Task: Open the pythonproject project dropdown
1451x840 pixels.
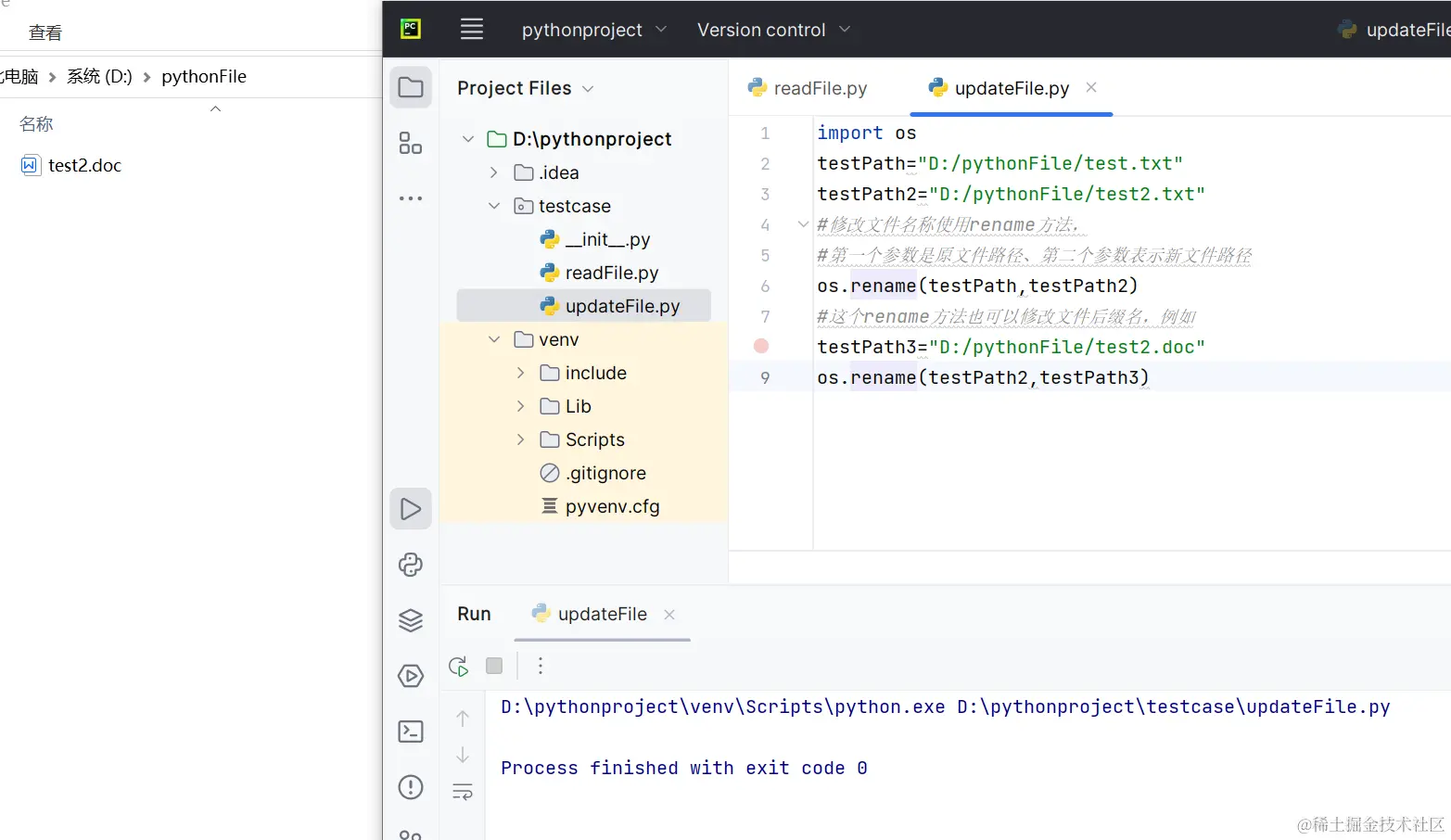Action: 594,30
